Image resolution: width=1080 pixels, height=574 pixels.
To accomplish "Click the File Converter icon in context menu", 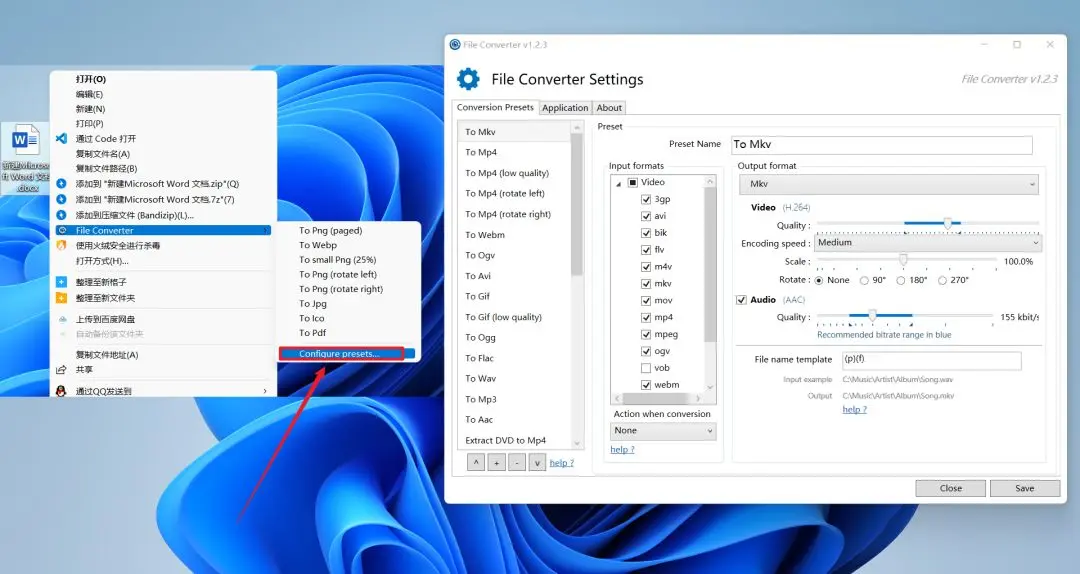I will (x=63, y=230).
